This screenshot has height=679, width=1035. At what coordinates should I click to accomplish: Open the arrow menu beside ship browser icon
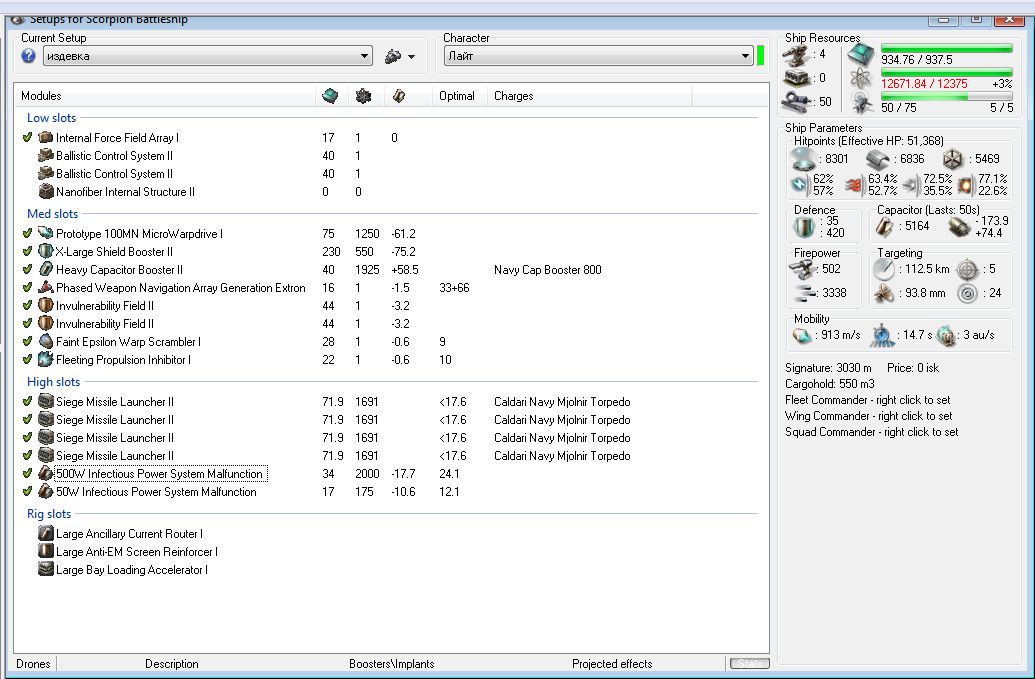coord(411,57)
